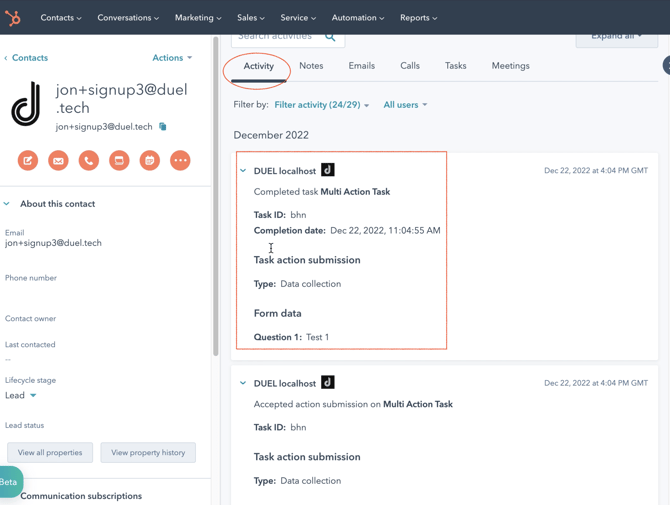The width and height of the screenshot is (670, 505).
Task: Open the Lifecycle stage Lead dropdown
Action: [x=21, y=395]
